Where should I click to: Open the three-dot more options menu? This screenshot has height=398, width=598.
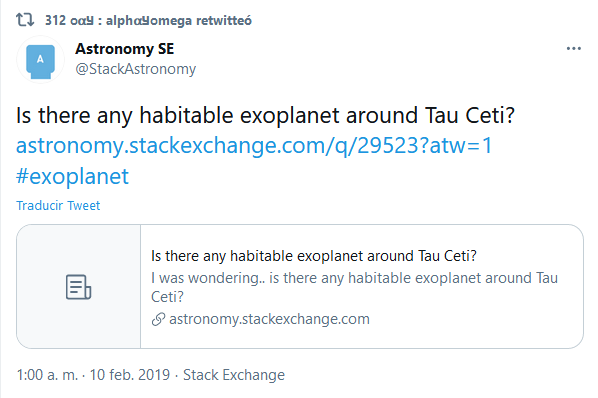[574, 49]
